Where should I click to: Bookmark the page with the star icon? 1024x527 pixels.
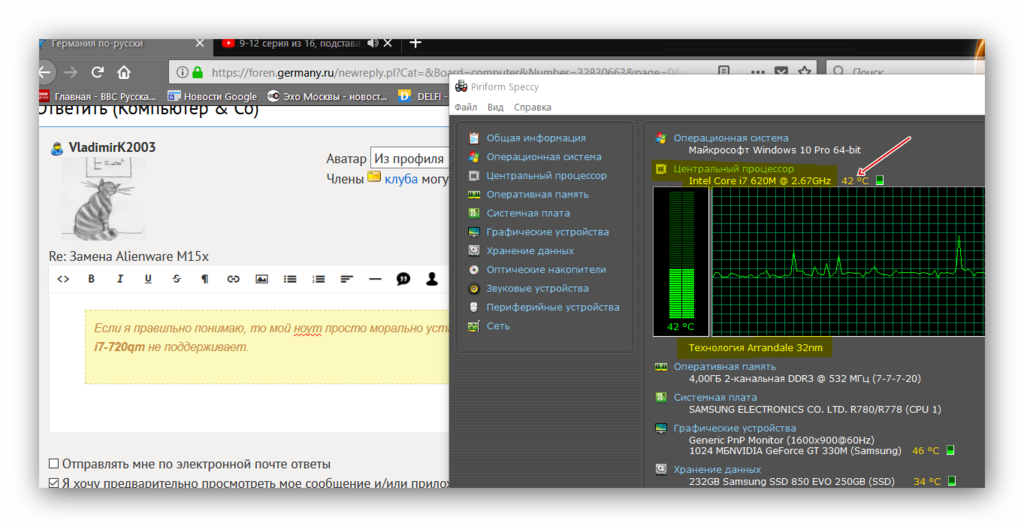805,72
